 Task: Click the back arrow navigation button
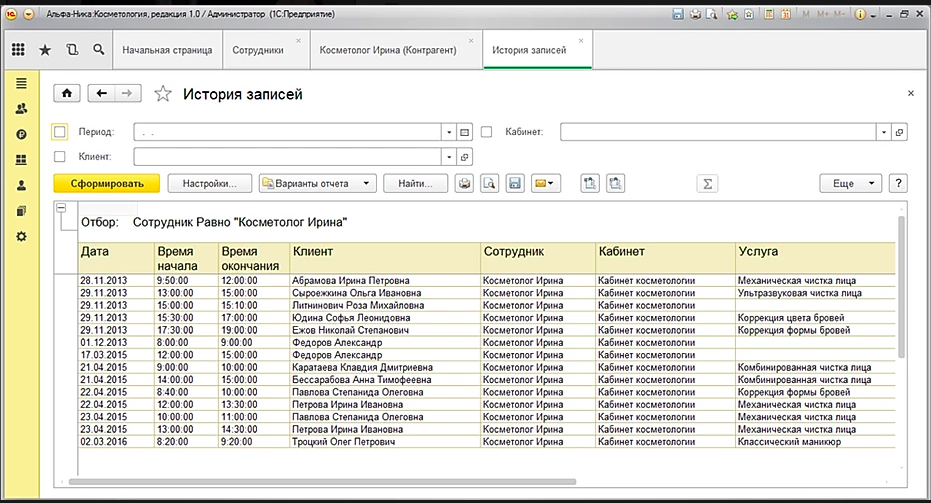coord(101,93)
